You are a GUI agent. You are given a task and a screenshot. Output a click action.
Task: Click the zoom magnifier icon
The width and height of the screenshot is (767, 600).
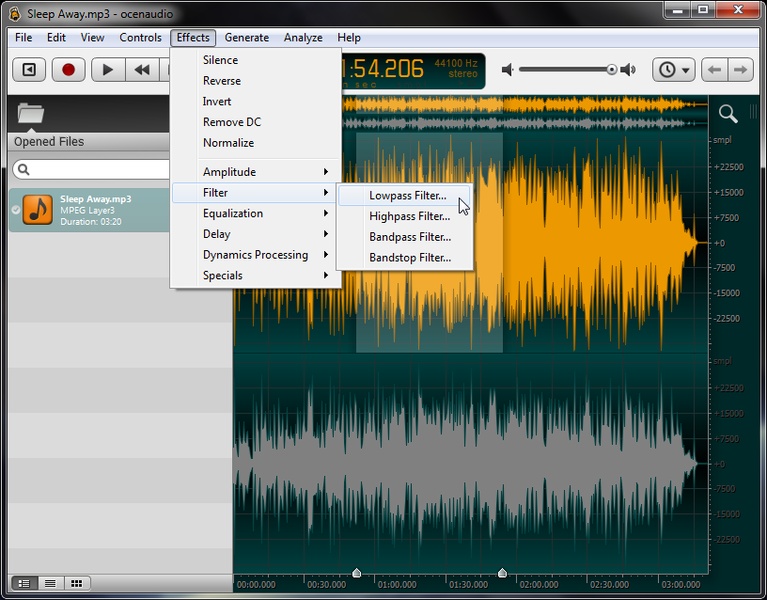[728, 114]
